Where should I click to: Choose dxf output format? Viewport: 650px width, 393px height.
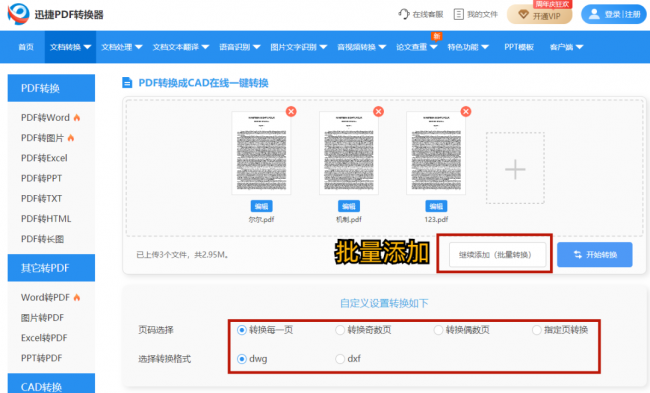340,359
